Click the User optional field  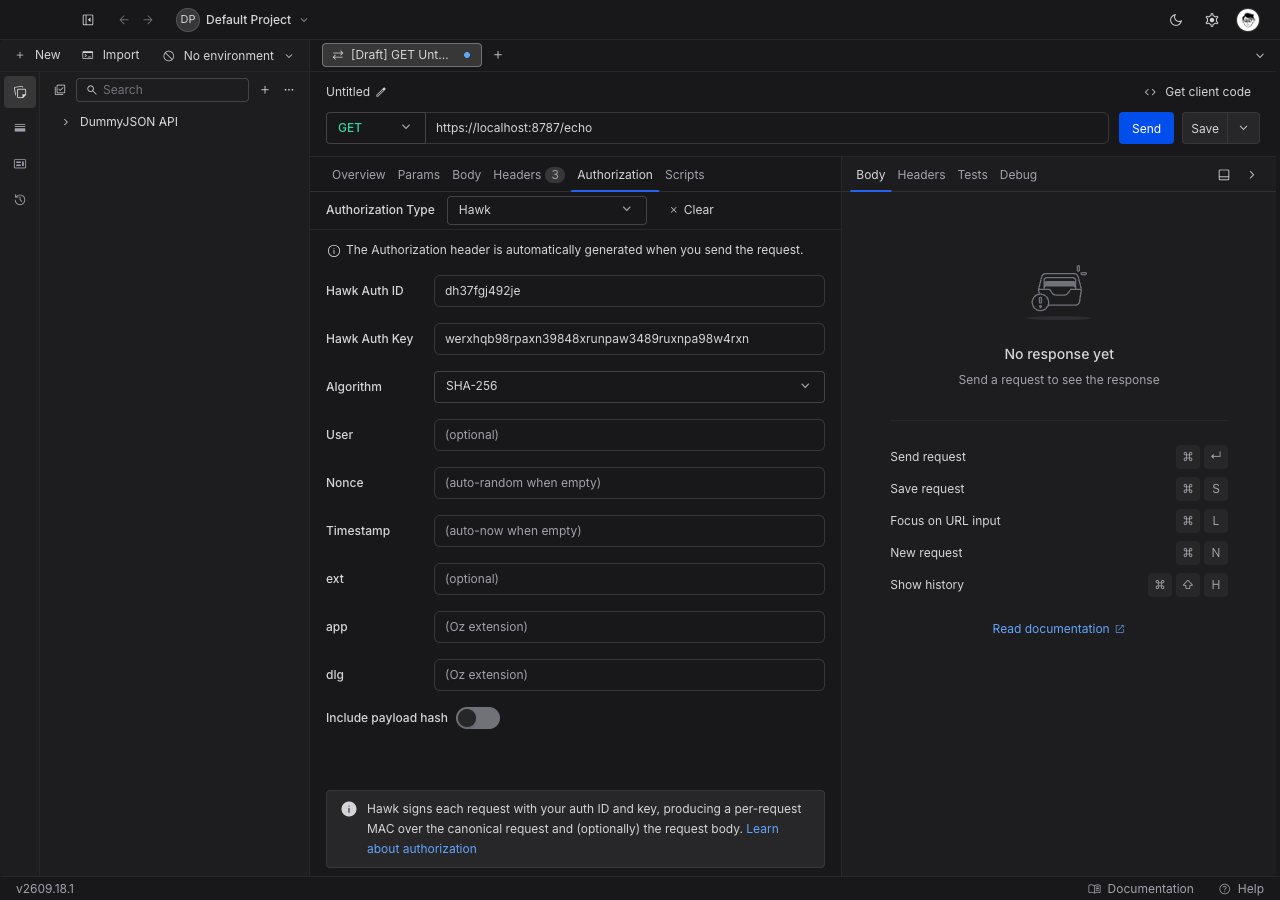629,435
